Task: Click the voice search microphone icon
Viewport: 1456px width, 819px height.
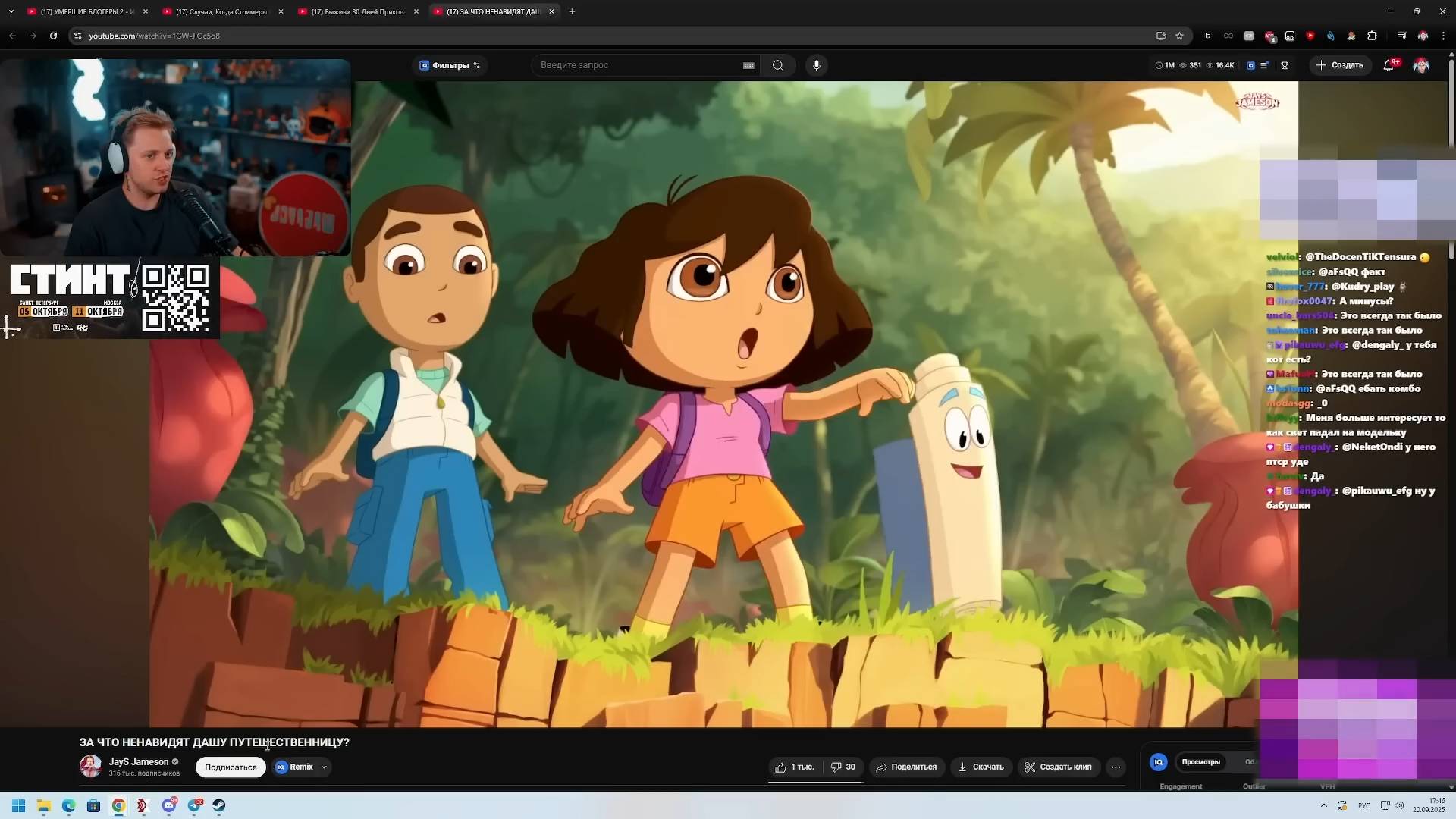Action: (816, 65)
